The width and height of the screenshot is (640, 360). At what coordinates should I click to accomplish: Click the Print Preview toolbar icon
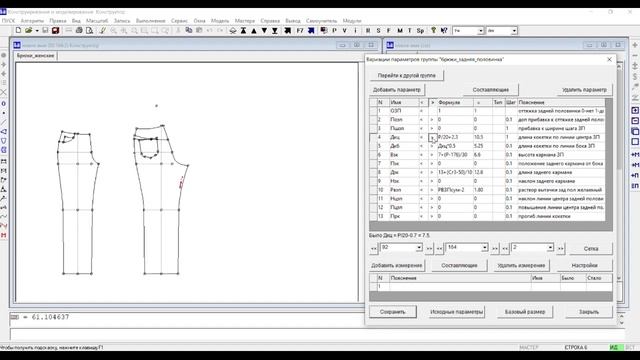point(89,31)
